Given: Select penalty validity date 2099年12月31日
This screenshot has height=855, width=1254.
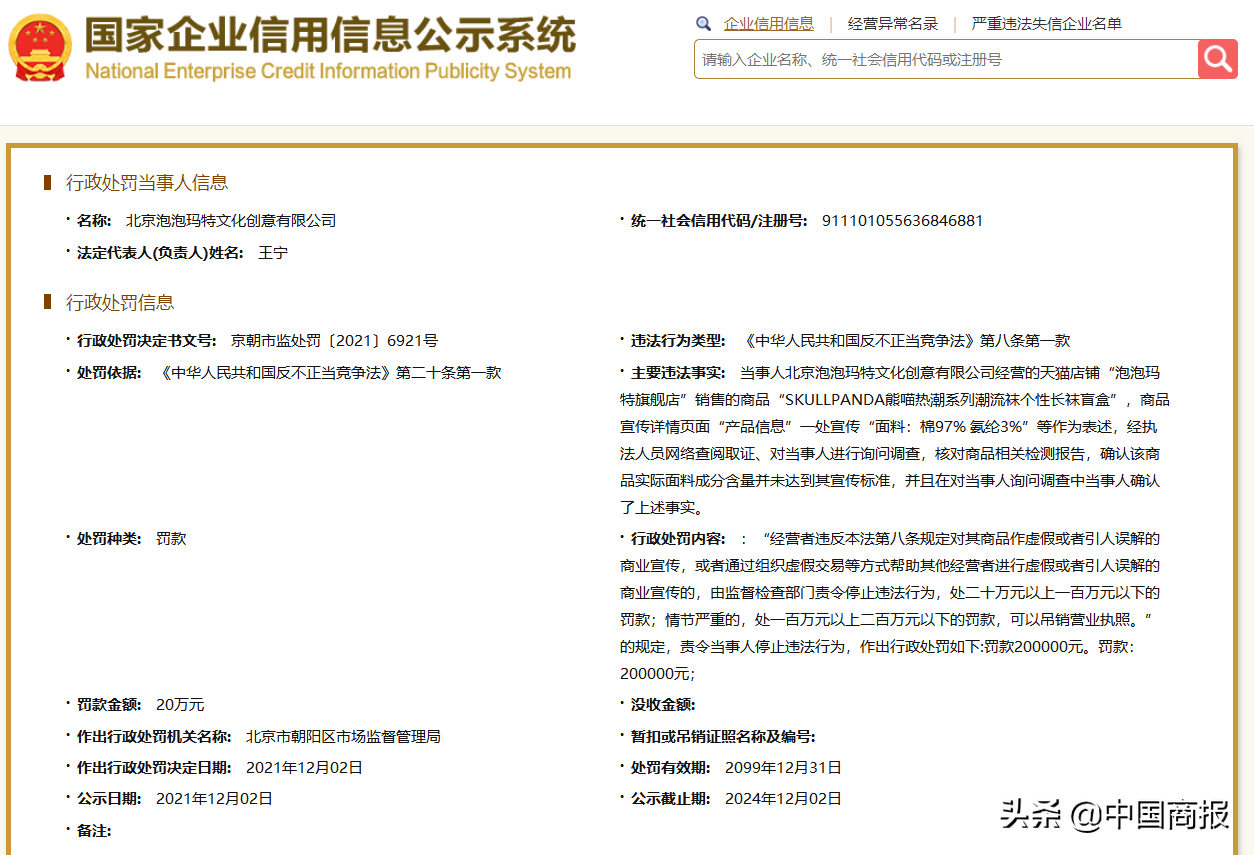Looking at the screenshot, I should coord(783,768).
